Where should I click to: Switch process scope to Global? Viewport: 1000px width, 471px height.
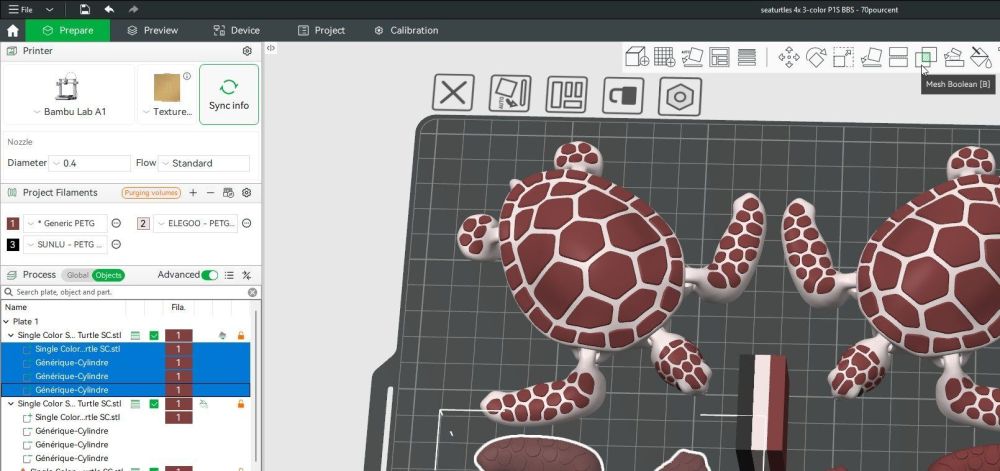(x=77, y=275)
